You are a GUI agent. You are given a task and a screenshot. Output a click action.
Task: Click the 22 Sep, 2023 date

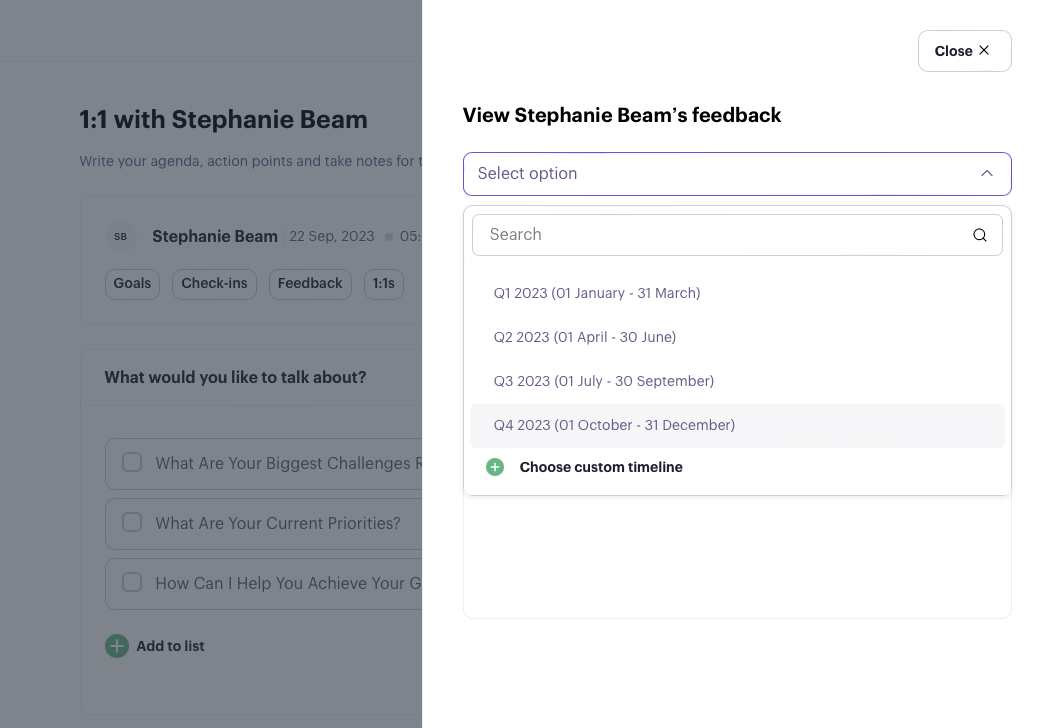click(332, 236)
